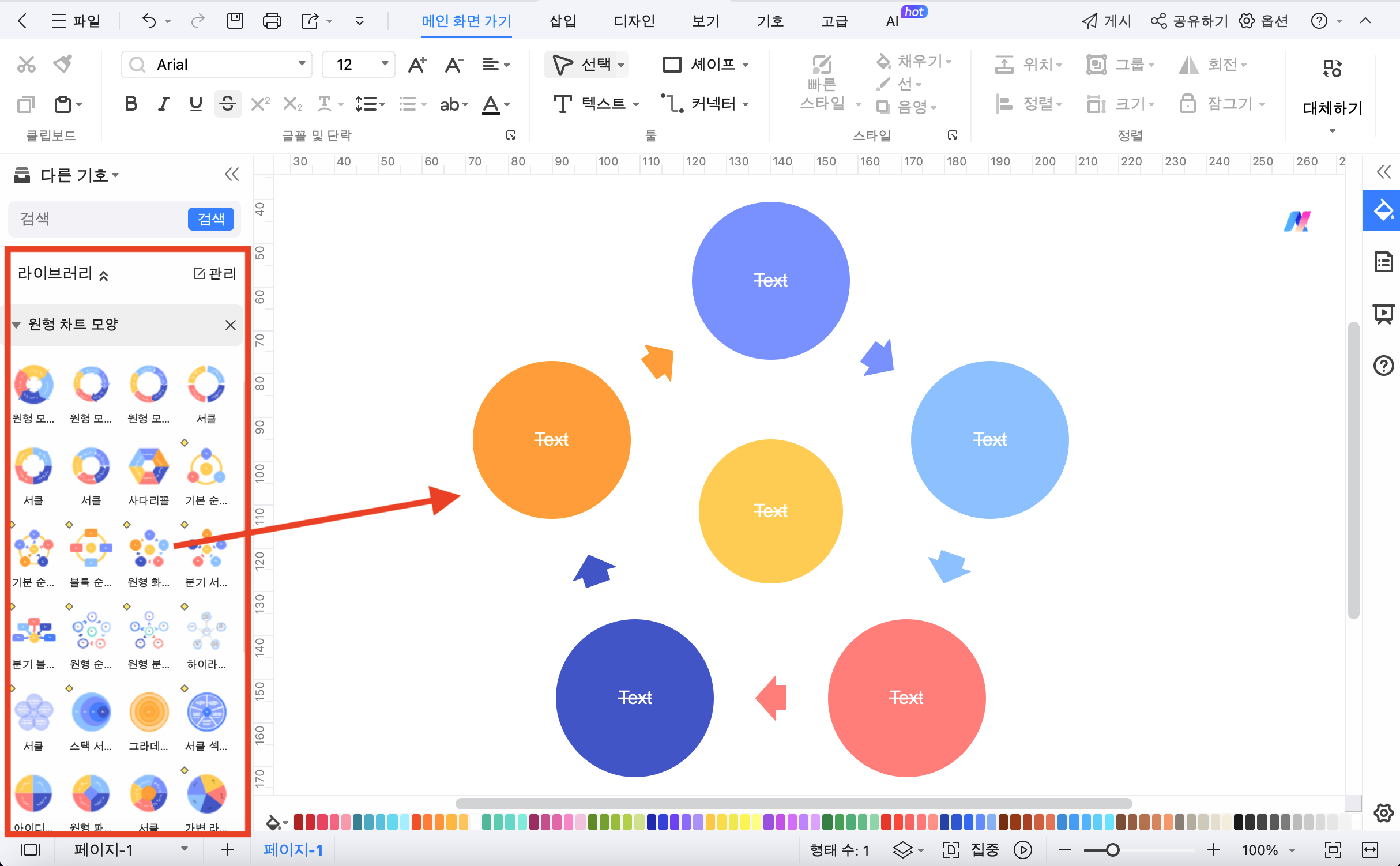Click the 검색 (Search) button in library panel

coord(210,219)
